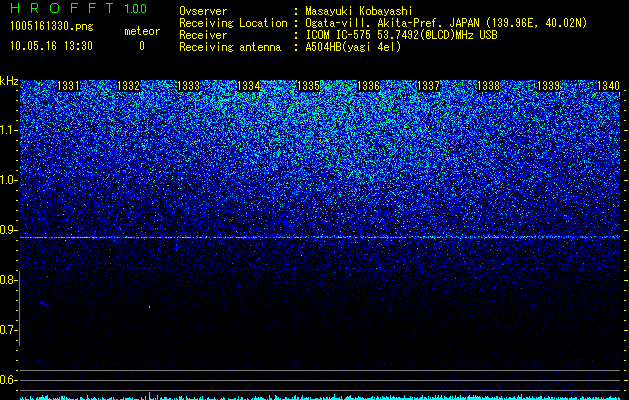This screenshot has height=400, width=629.
Task: Click the 1340 time marker
Action: [x=609, y=86]
